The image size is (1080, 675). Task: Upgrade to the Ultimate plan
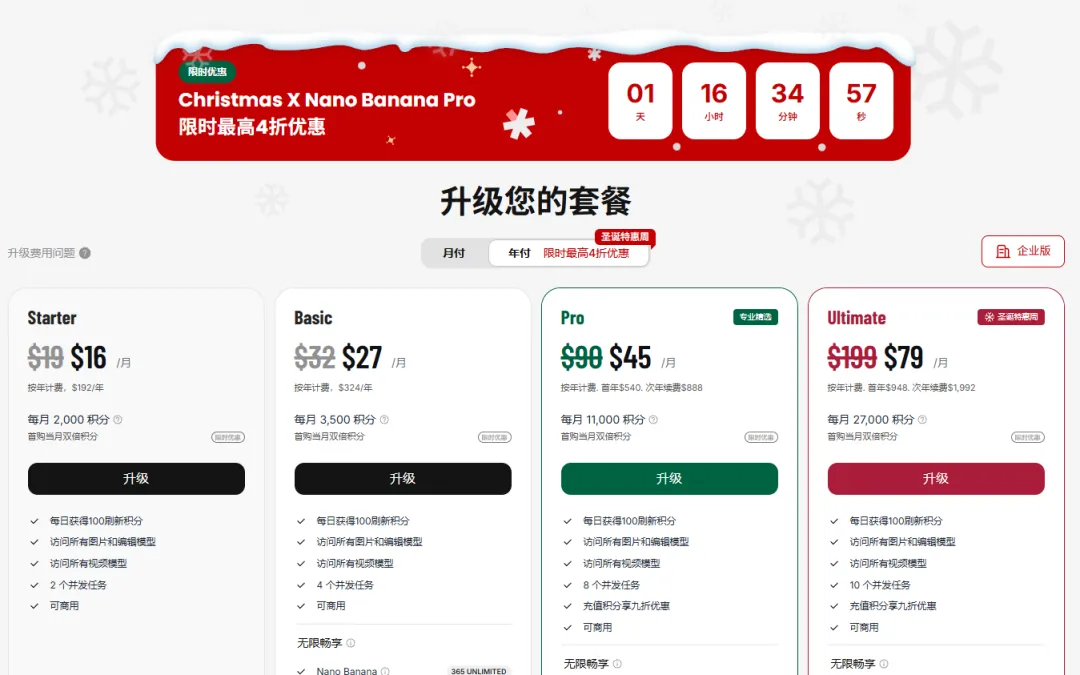[936, 478]
